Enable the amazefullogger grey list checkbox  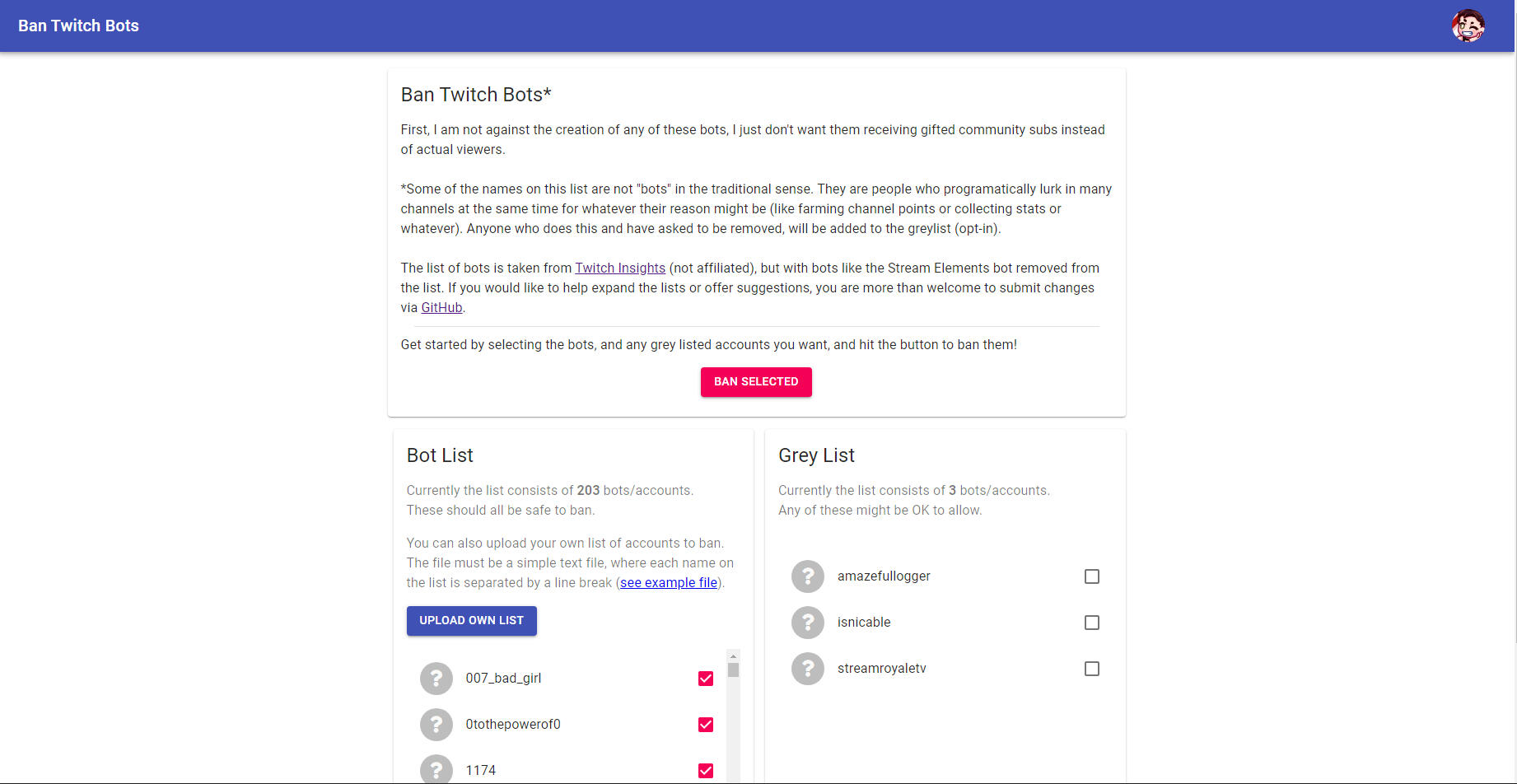coord(1092,576)
